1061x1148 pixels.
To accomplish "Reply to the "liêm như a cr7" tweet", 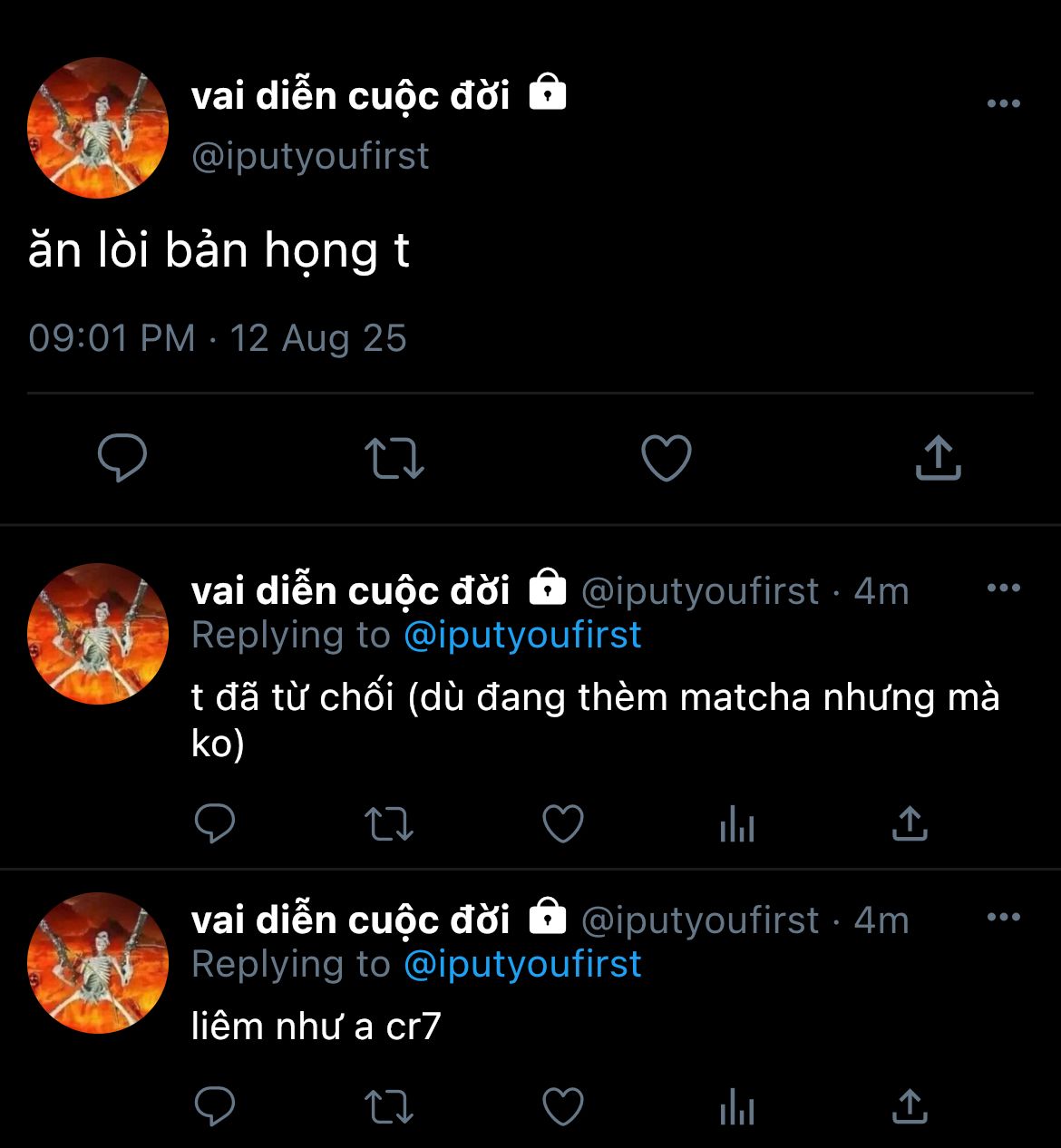I will 215,1106.
